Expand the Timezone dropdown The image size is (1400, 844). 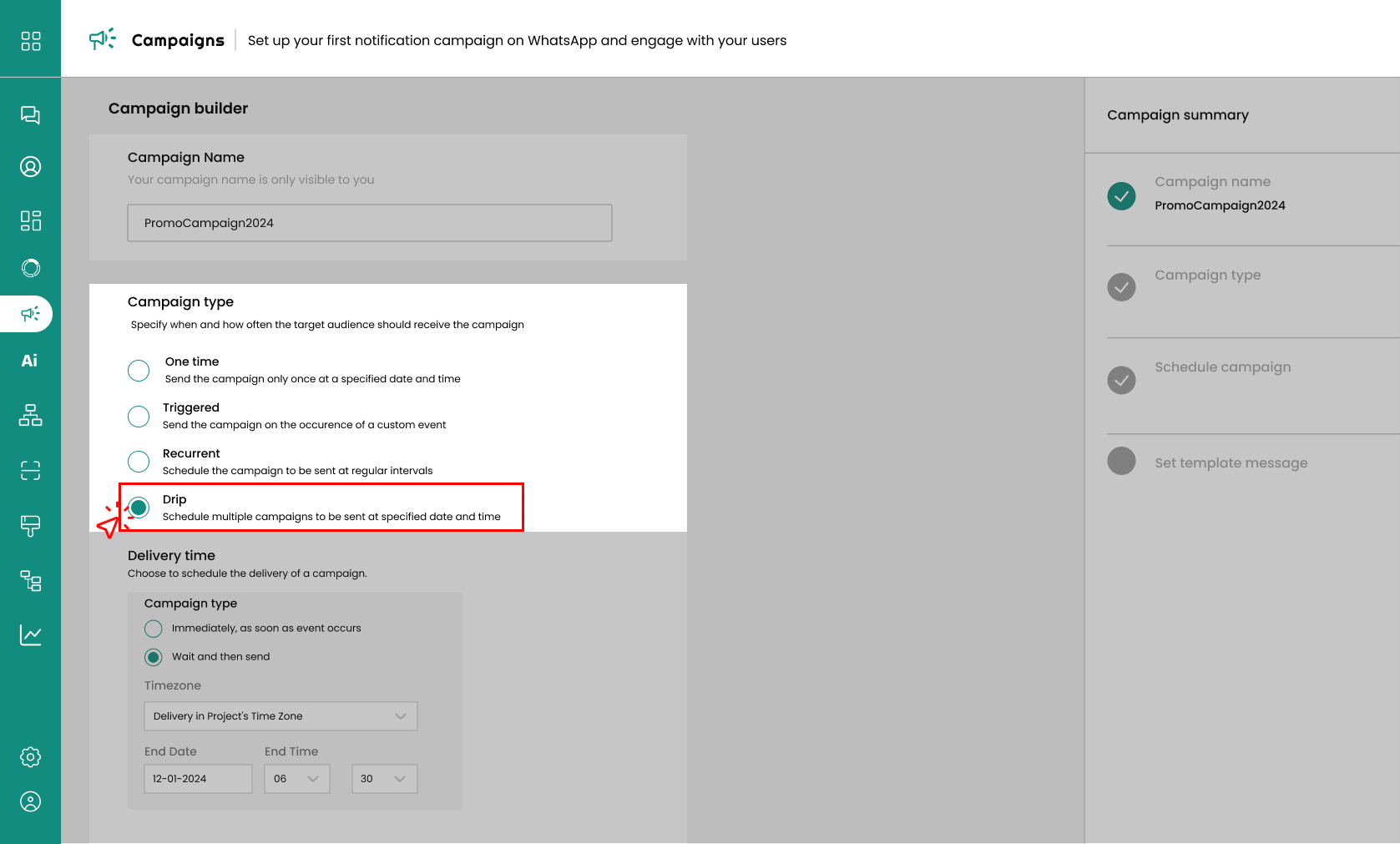click(281, 716)
